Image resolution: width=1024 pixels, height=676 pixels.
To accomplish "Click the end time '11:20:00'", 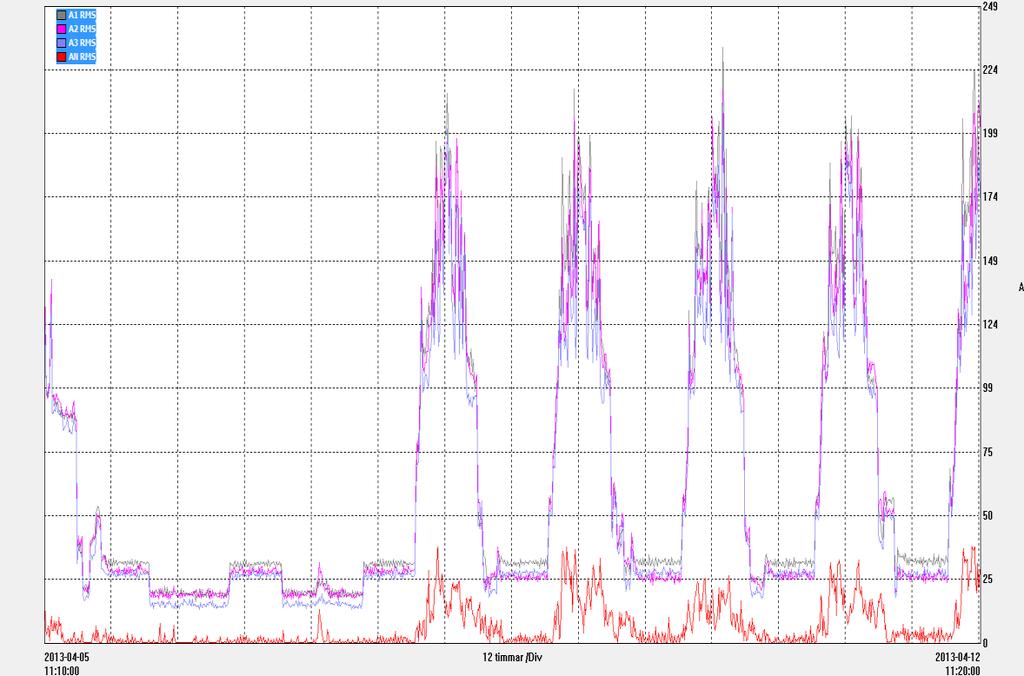I will coord(962,671).
